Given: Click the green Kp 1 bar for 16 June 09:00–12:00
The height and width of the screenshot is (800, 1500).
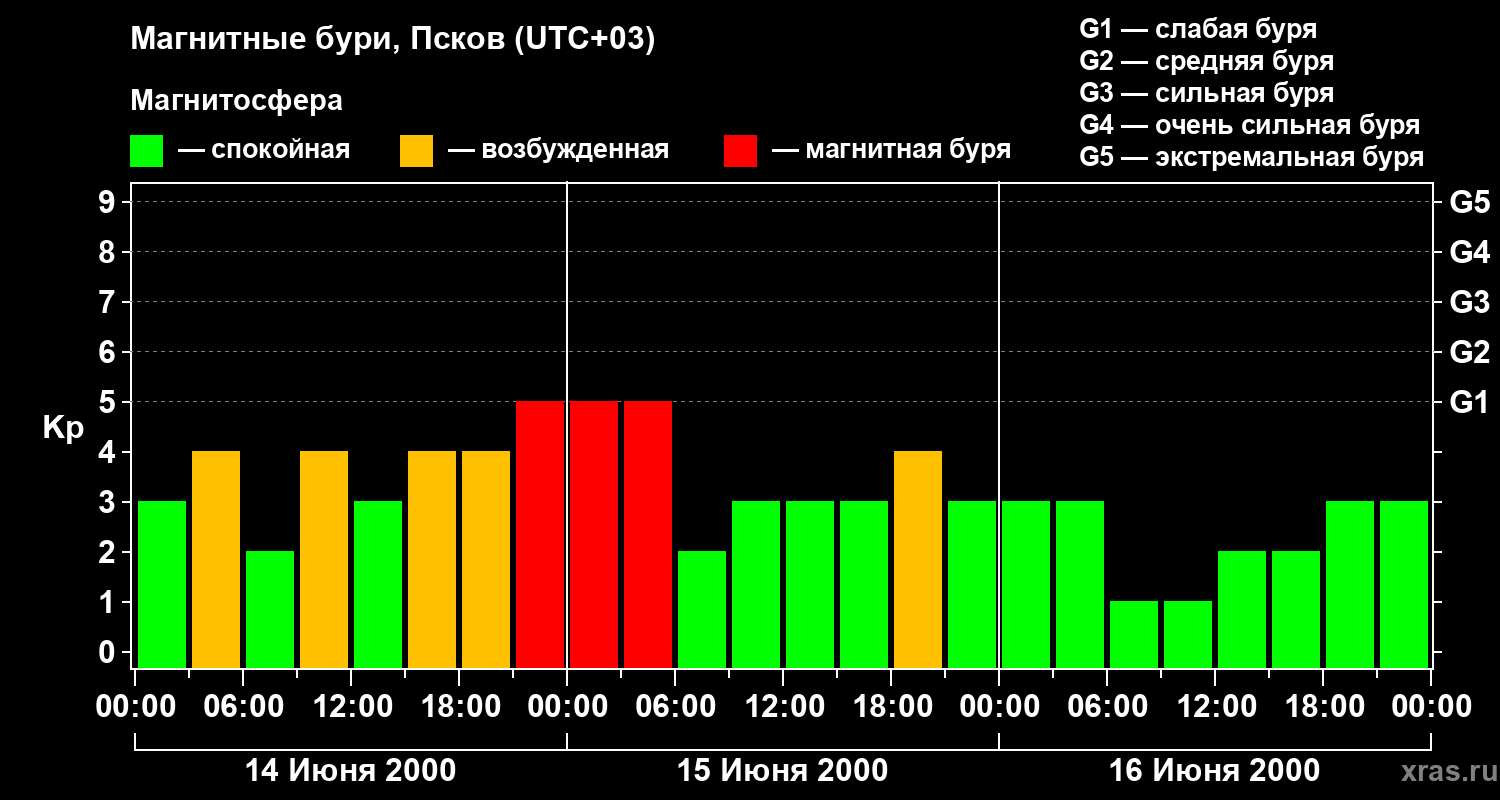Looking at the screenshot, I should tap(1188, 634).
